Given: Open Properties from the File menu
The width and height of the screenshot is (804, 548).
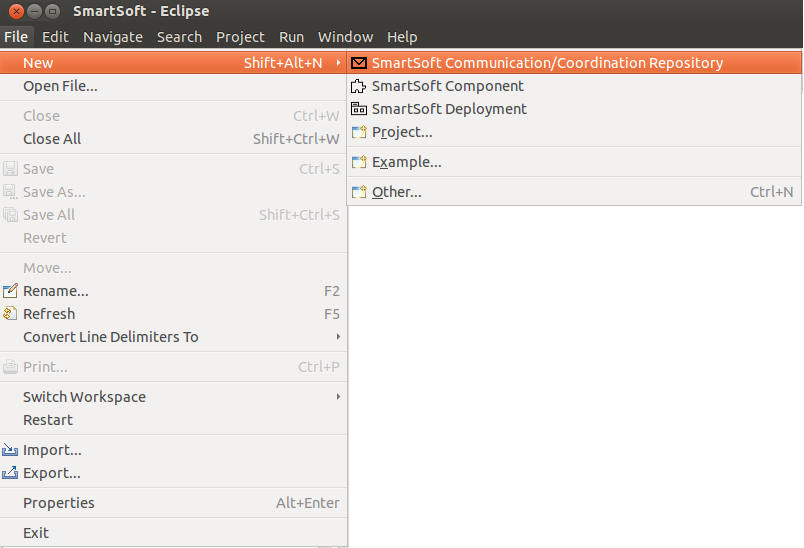Looking at the screenshot, I should tap(173, 503).
